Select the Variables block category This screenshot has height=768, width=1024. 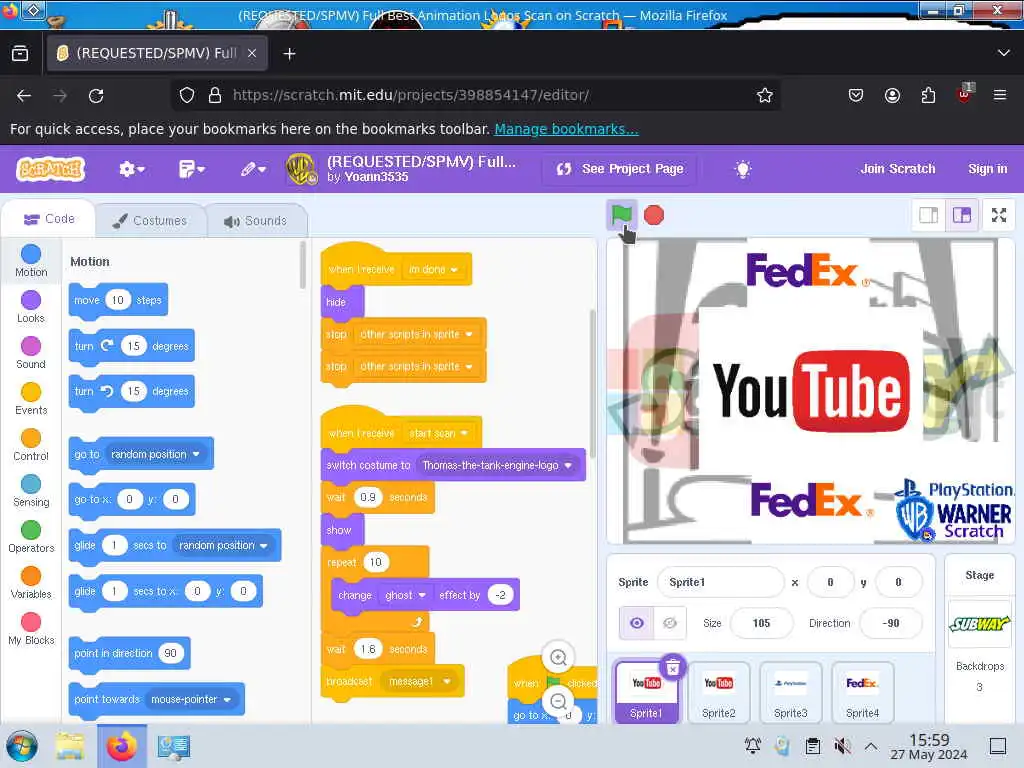[x=31, y=583]
